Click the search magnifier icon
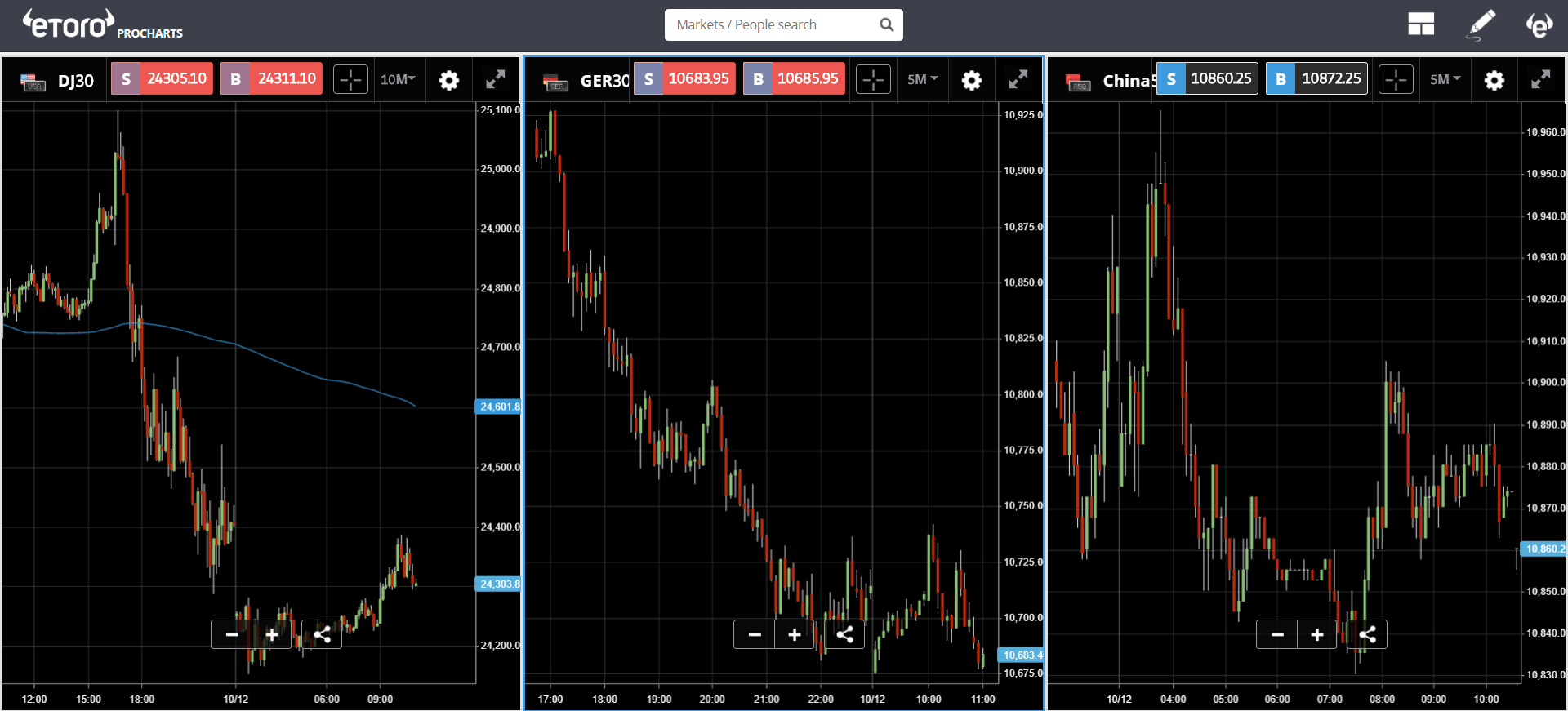The image size is (1568, 711). [x=886, y=24]
